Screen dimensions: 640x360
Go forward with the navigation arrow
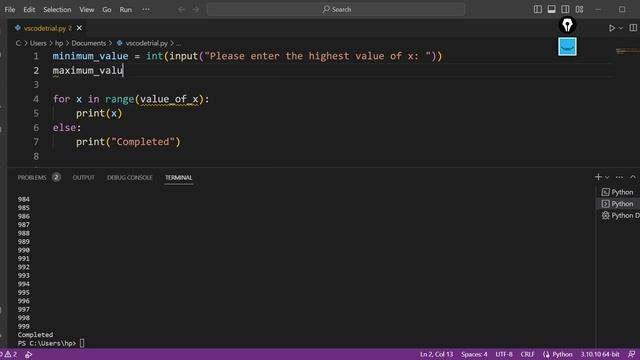point(196,9)
